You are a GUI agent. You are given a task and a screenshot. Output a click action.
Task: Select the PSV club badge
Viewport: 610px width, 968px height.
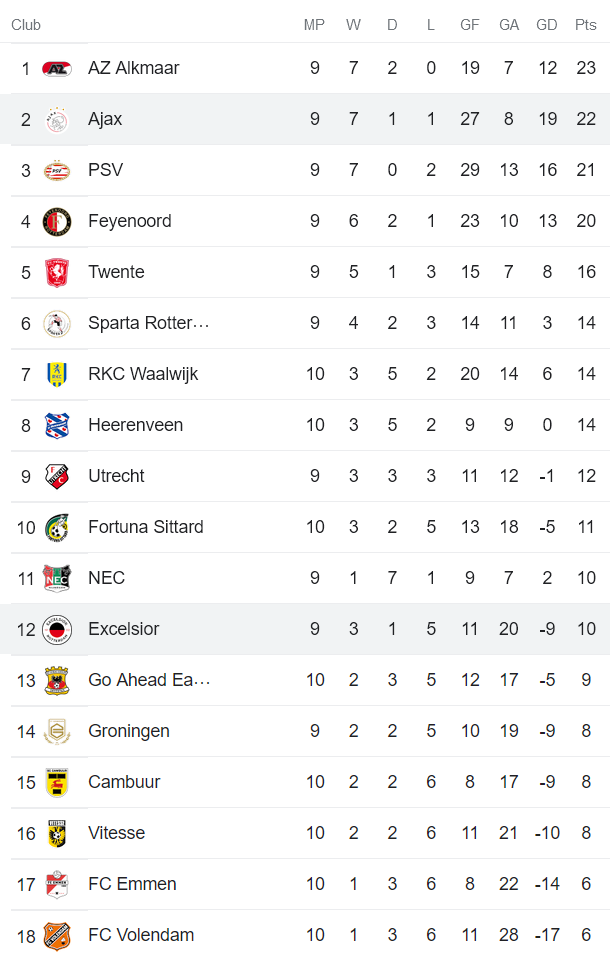coord(57,171)
